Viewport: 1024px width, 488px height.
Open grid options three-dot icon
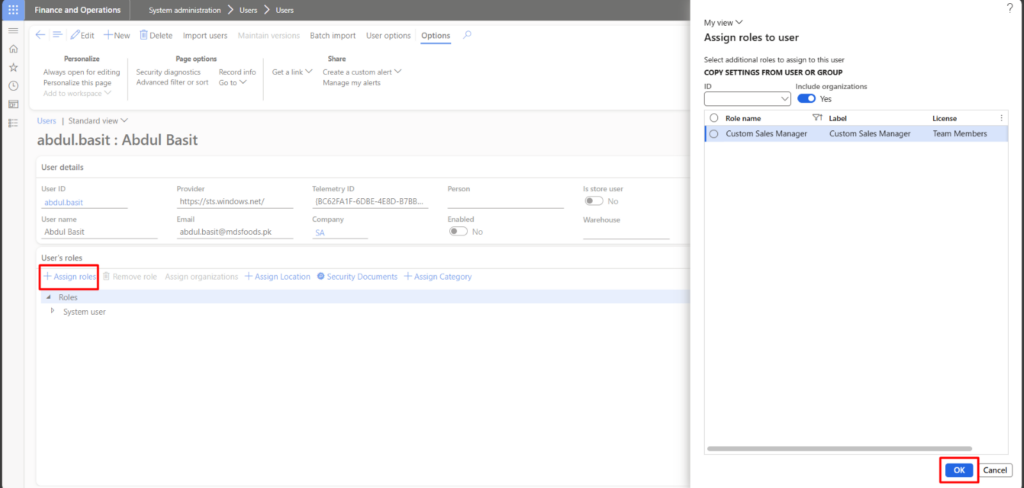tap(1002, 118)
